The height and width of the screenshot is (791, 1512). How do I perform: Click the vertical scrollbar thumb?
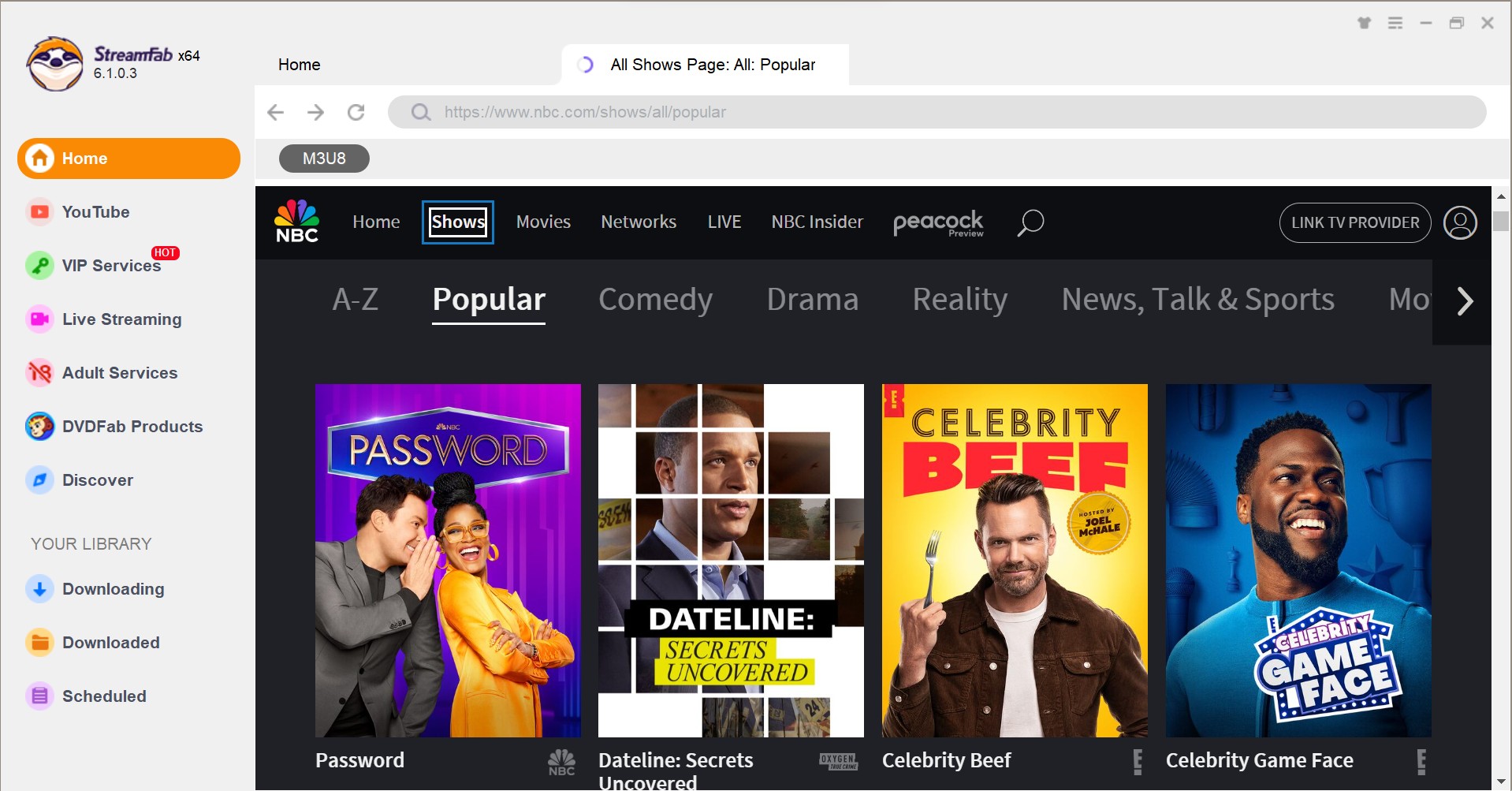click(1501, 222)
